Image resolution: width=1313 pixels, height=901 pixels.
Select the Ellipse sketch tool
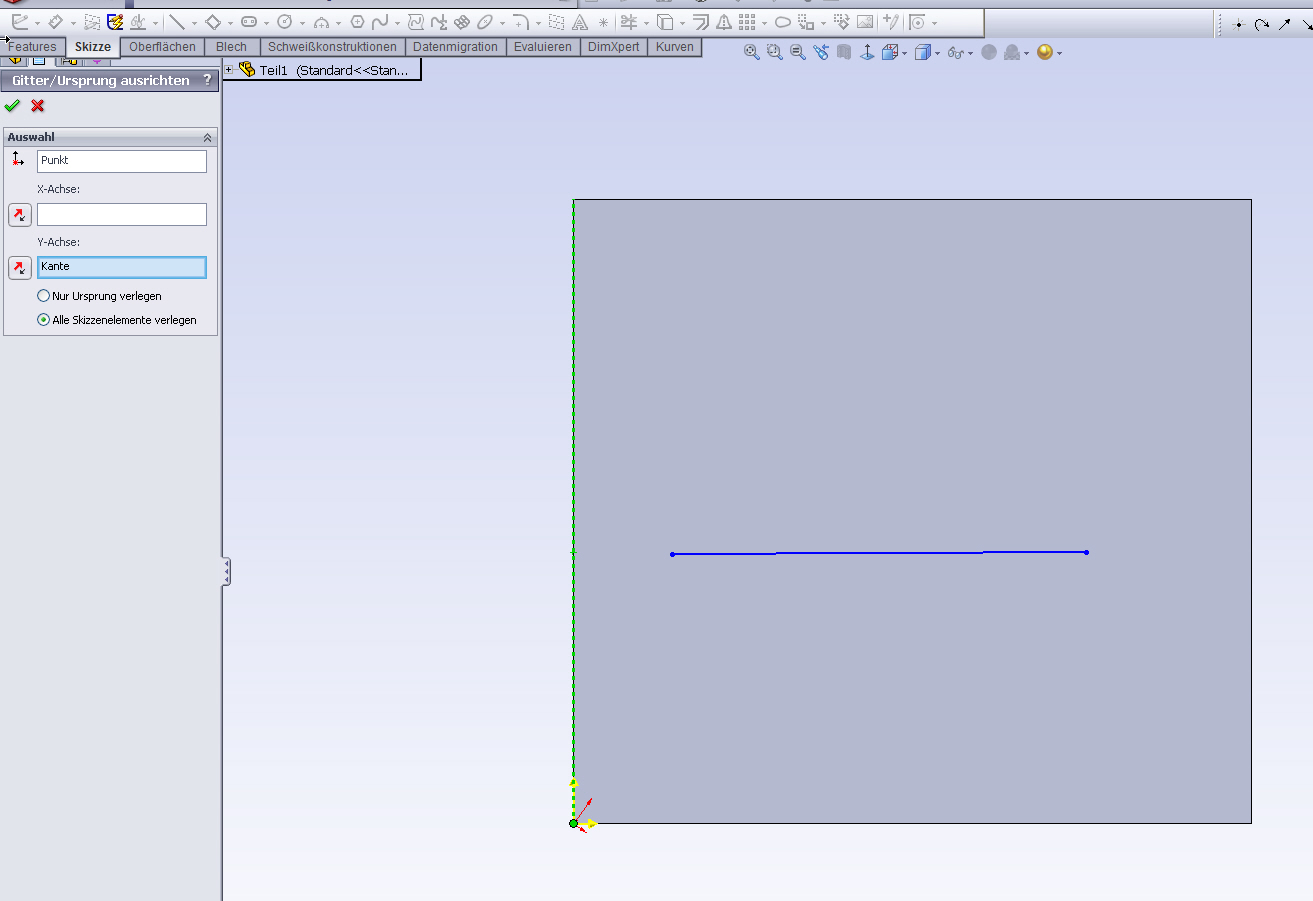click(485, 22)
